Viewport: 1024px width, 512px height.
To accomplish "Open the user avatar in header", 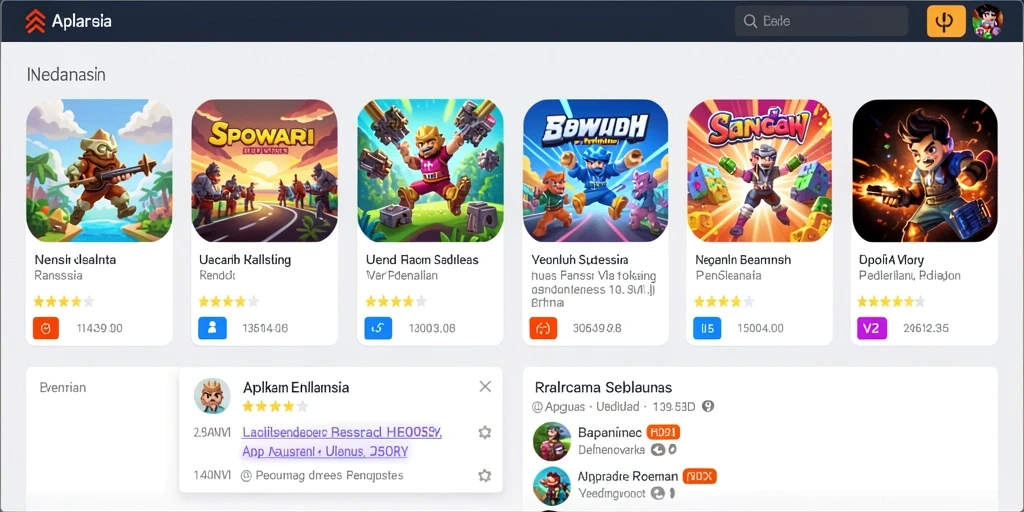I will click(x=987, y=22).
